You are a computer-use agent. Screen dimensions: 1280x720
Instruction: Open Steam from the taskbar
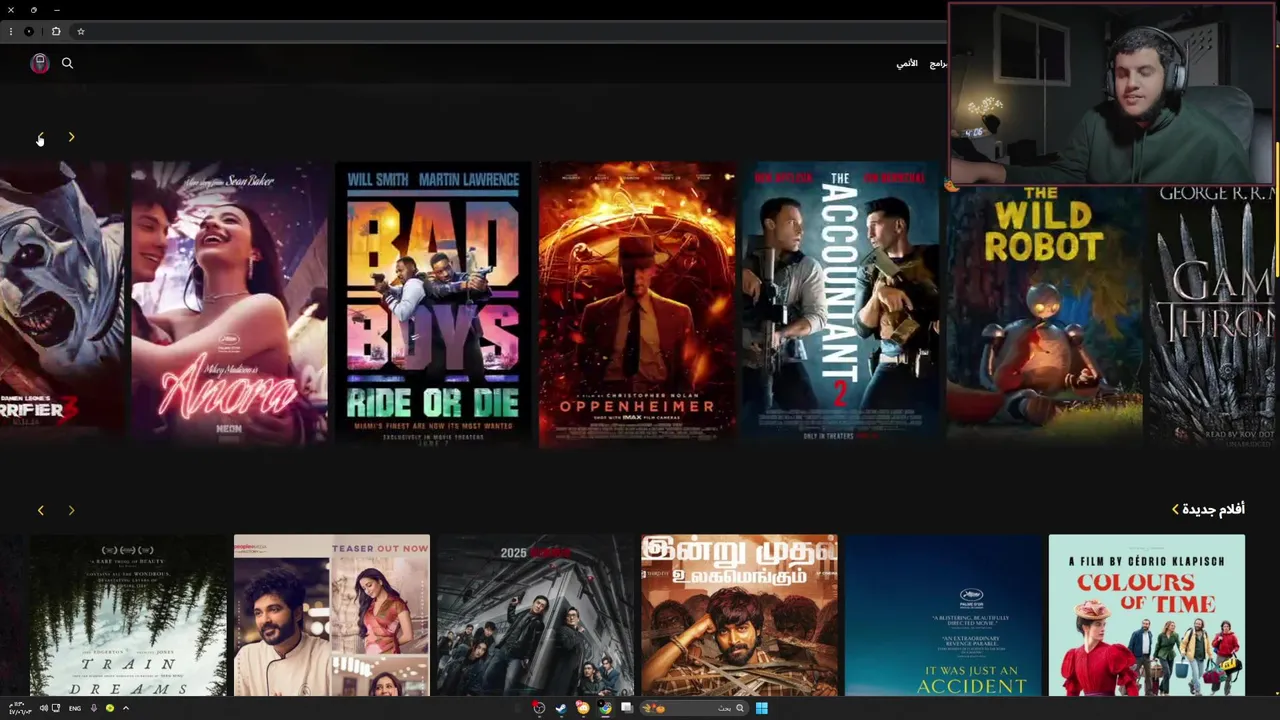click(x=561, y=708)
